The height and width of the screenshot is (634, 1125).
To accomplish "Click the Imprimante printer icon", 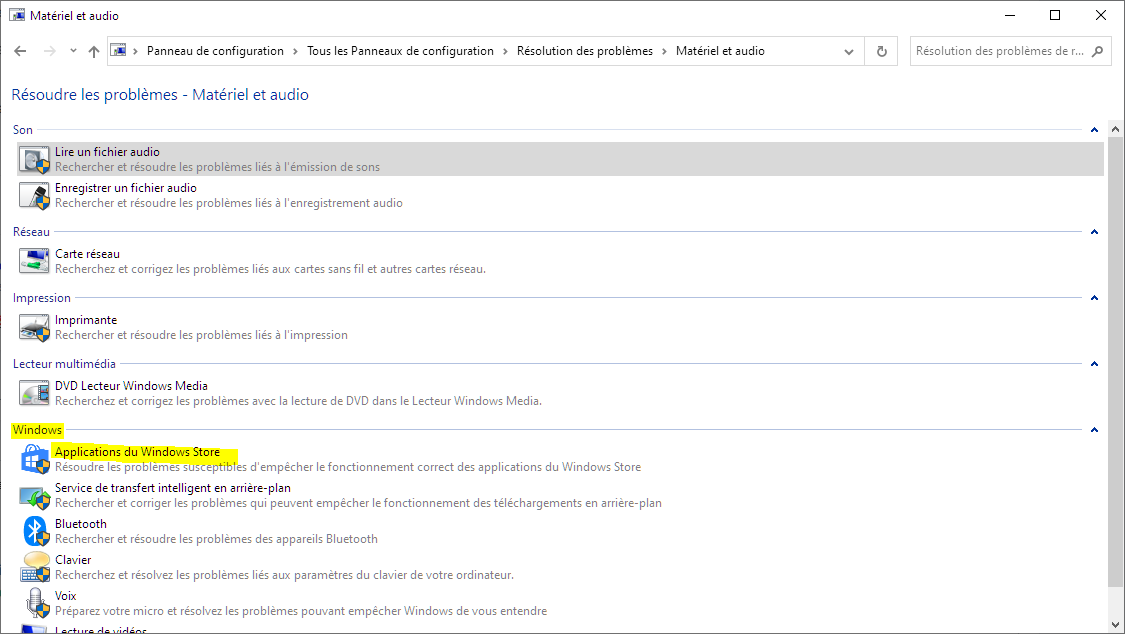I will [35, 328].
